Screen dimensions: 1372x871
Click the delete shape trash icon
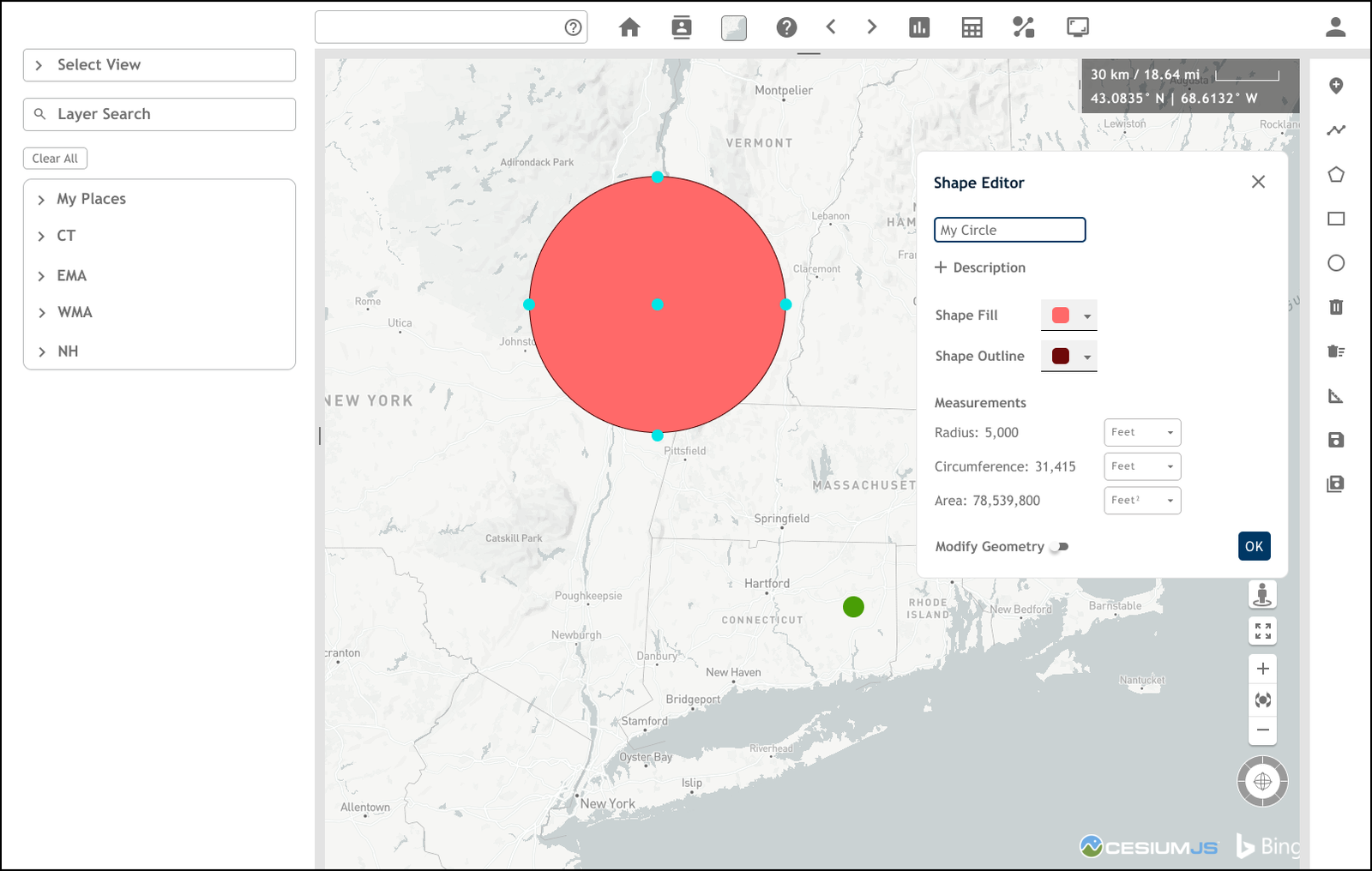[1336, 307]
